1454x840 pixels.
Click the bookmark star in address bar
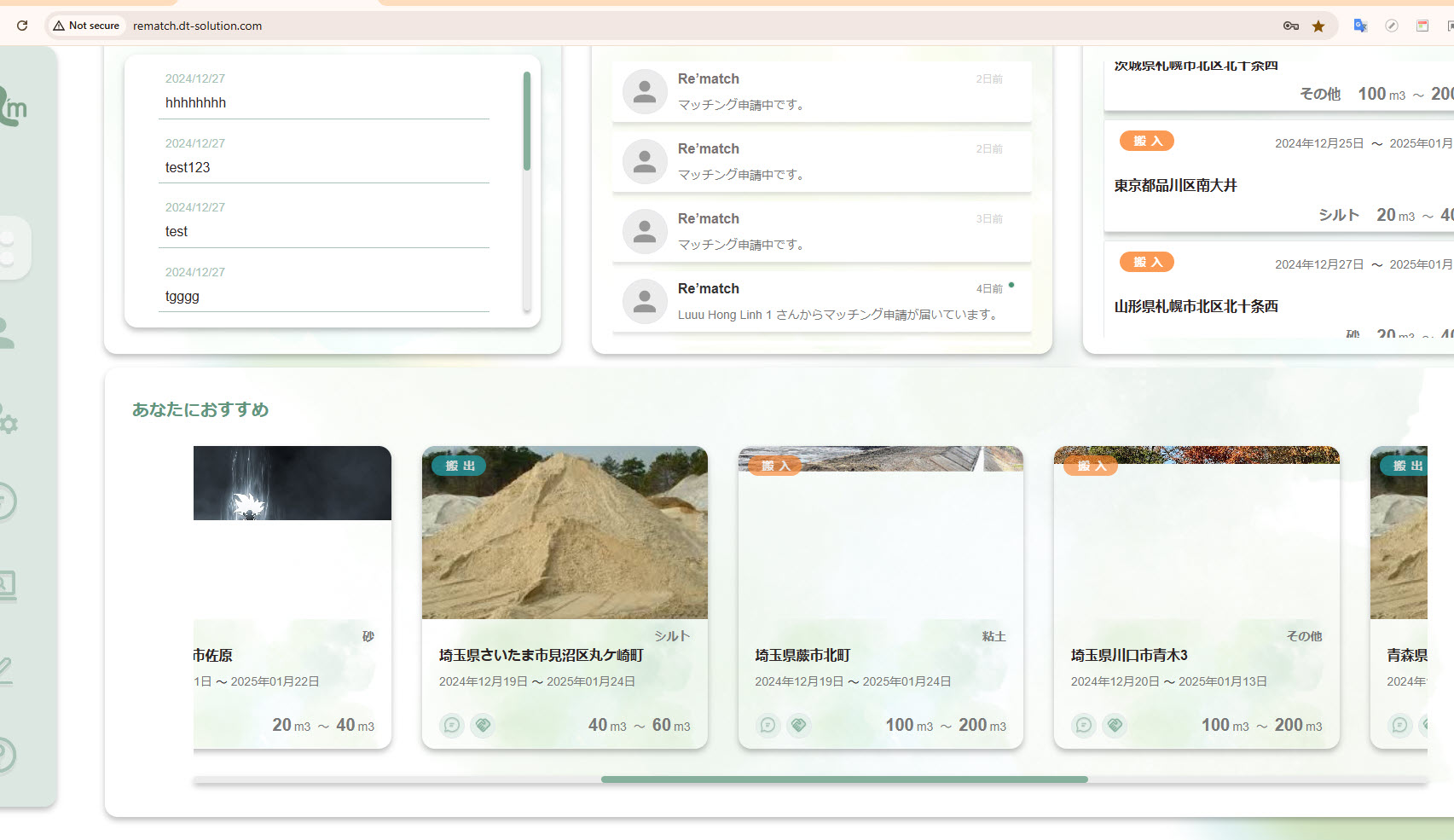pos(1318,26)
